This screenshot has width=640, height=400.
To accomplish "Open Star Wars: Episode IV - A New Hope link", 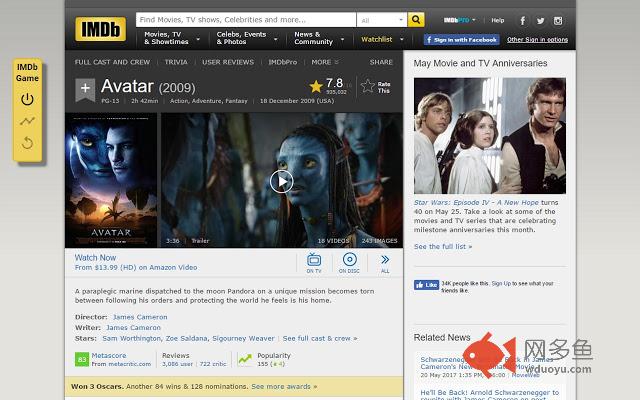I will (476, 202).
